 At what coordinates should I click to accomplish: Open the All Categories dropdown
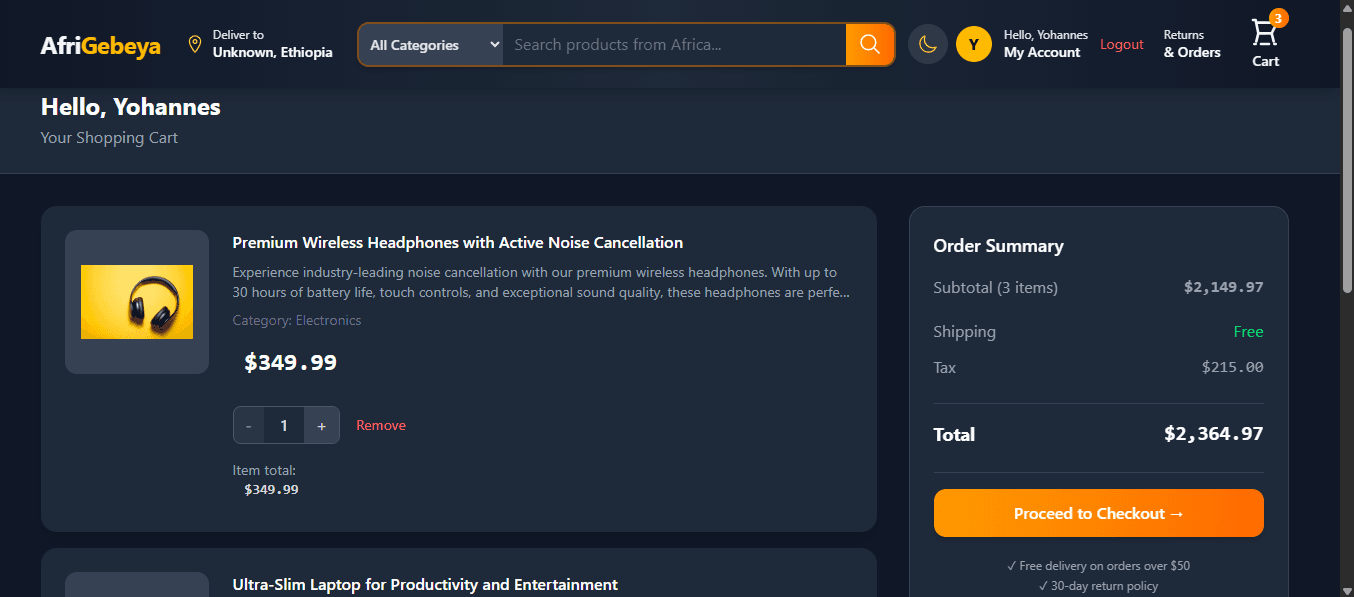[x=431, y=45]
